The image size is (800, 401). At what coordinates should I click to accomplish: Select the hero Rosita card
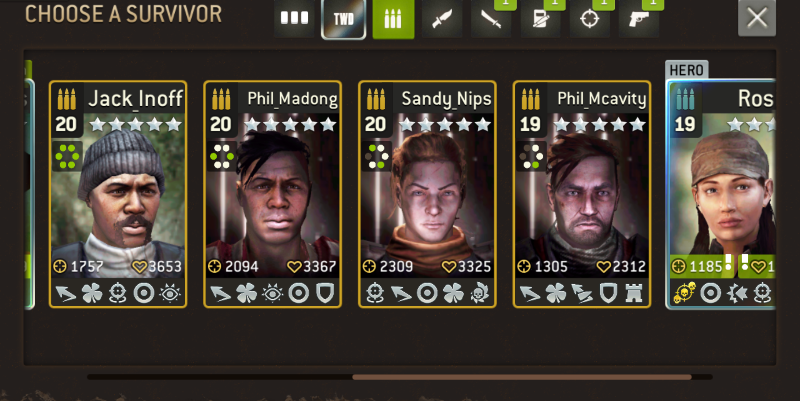[721, 194]
